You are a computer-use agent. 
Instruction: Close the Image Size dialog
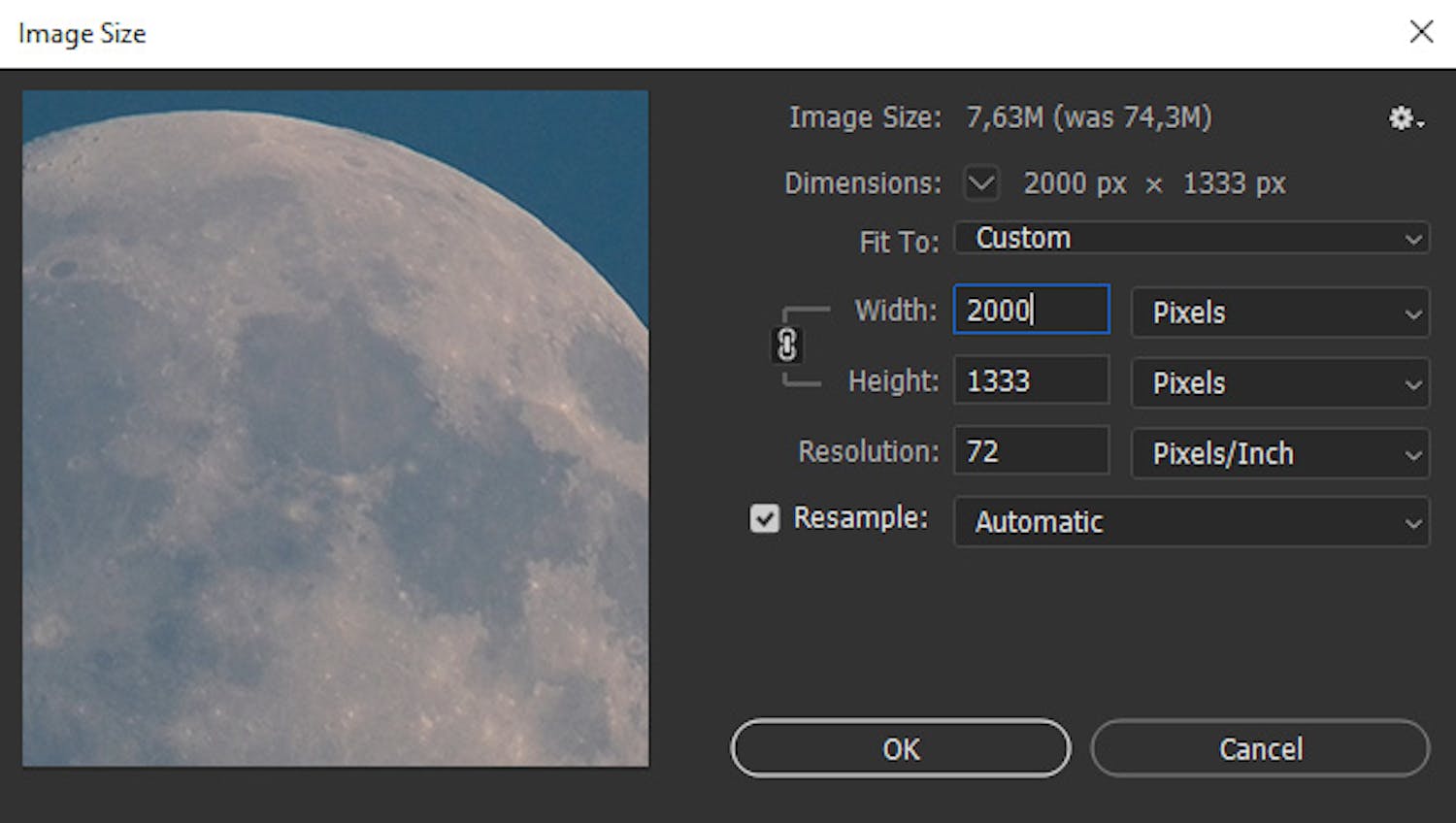[1421, 31]
